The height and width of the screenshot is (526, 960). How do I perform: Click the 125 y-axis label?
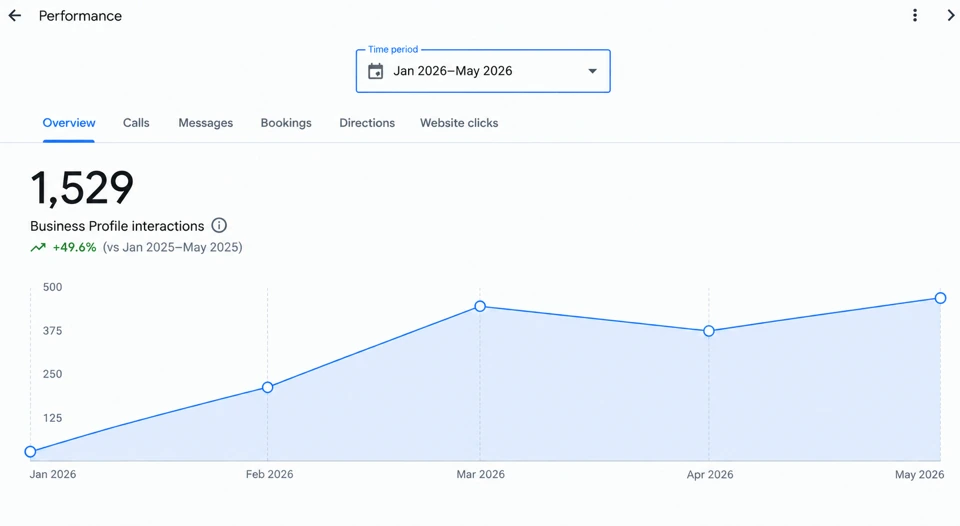click(53, 418)
